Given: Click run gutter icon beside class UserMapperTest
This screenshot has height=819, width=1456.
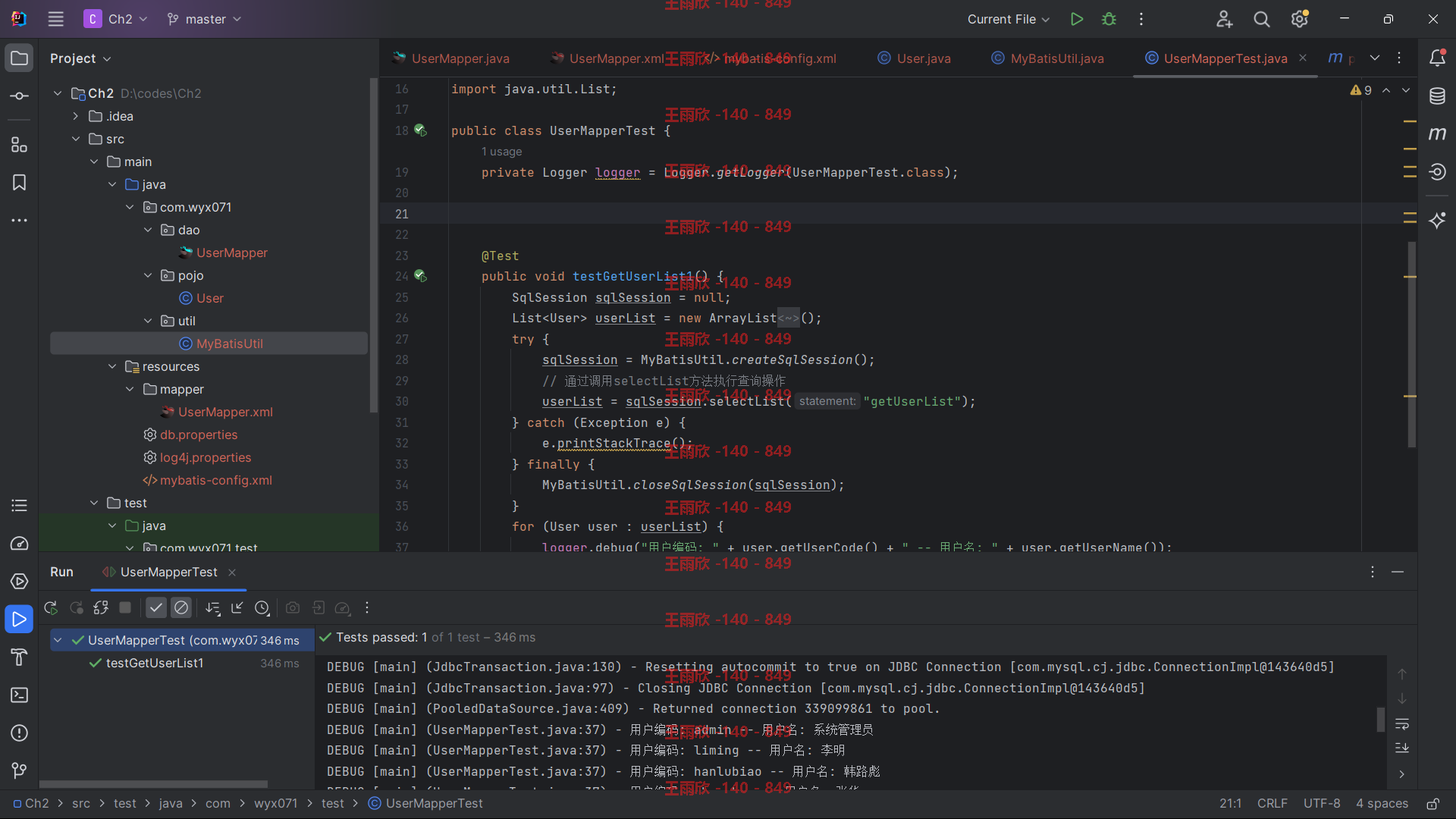Looking at the screenshot, I should (421, 130).
